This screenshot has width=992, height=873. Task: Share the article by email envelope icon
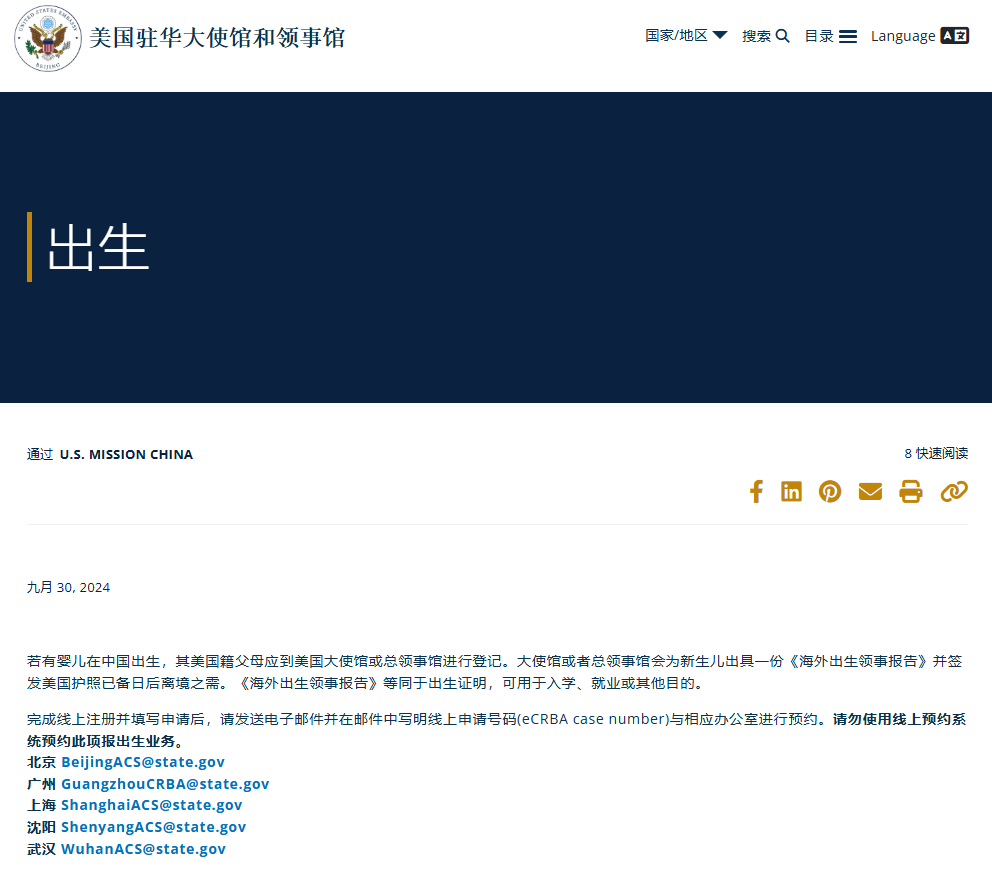pos(871,492)
